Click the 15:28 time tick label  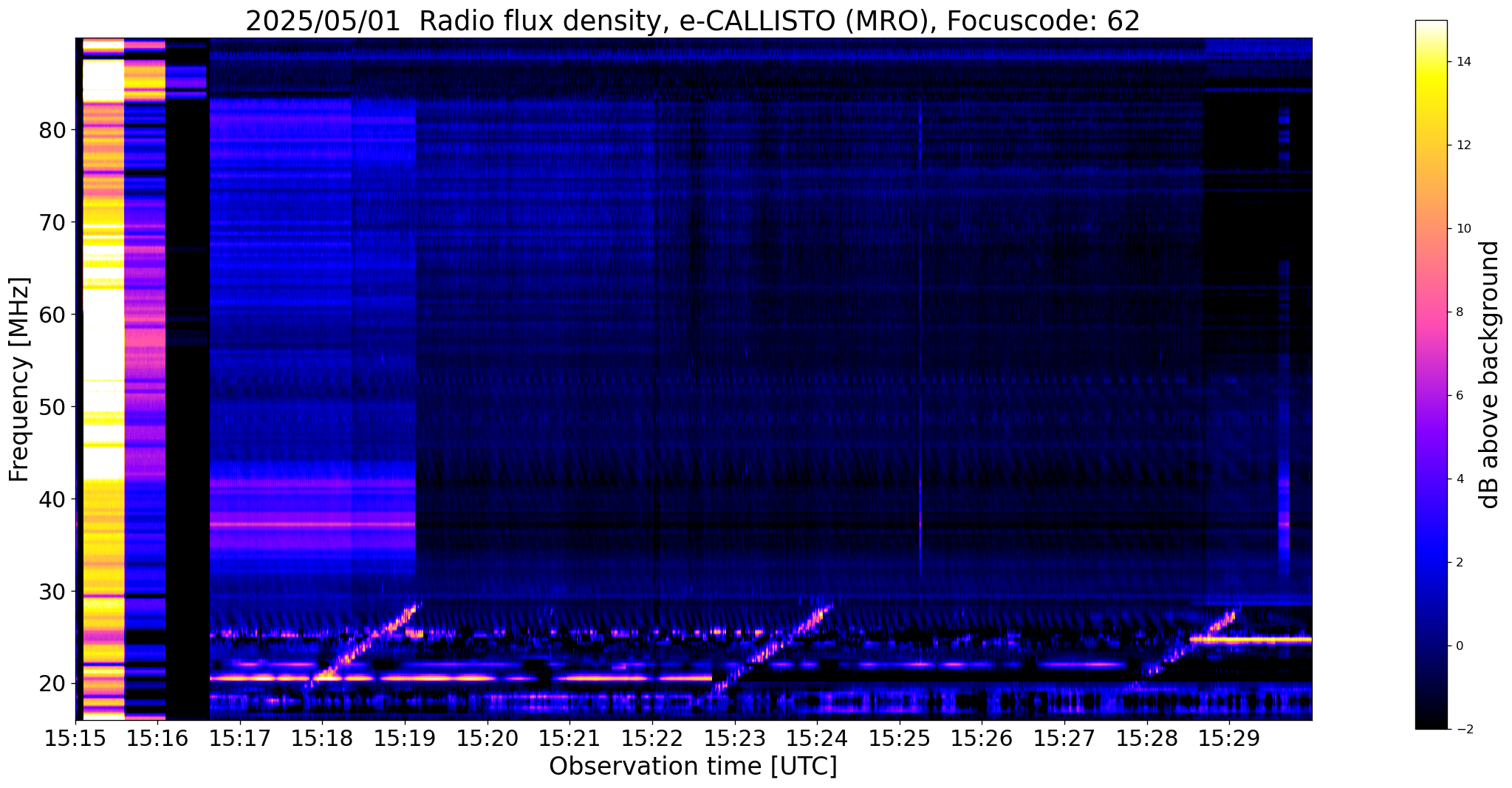(1146, 738)
